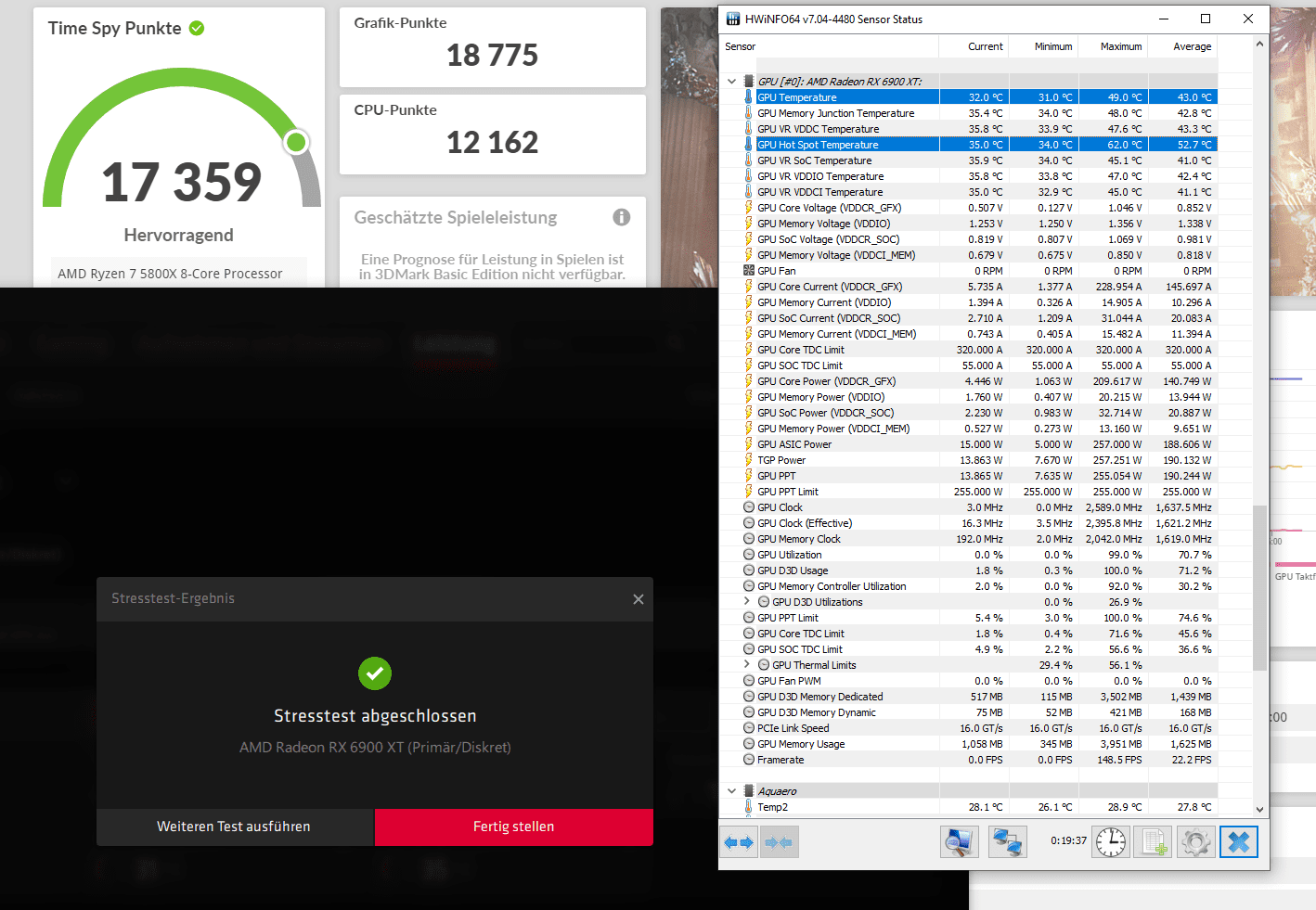Click the Sensor column header
Image resolution: width=1316 pixels, height=910 pixels.
pyautogui.click(x=830, y=46)
